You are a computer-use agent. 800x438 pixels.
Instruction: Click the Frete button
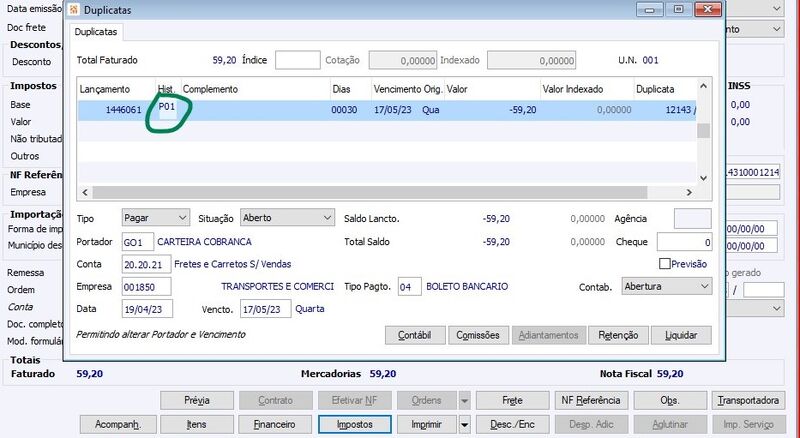(512, 401)
